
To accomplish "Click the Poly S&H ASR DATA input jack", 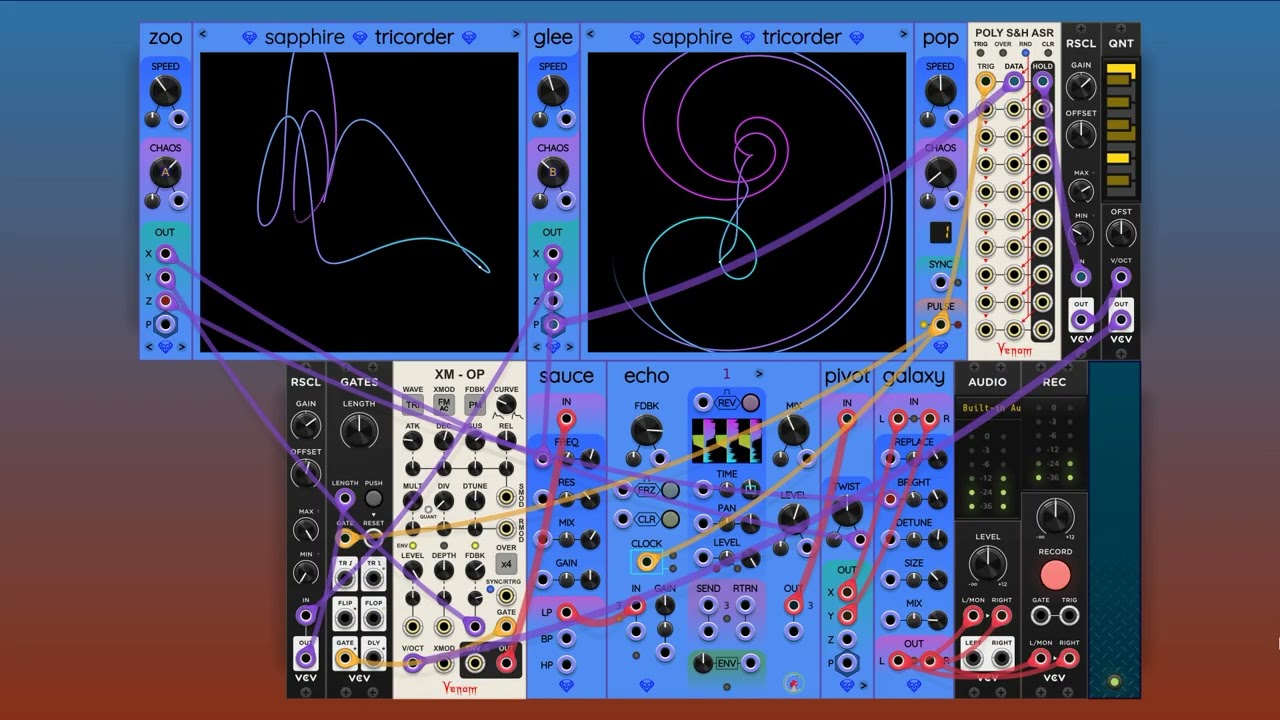I will 1014,81.
